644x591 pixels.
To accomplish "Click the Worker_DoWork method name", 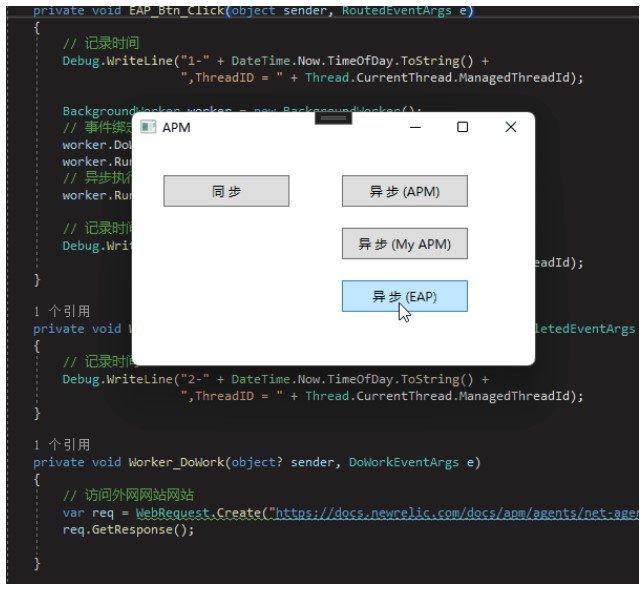I will click(176, 462).
